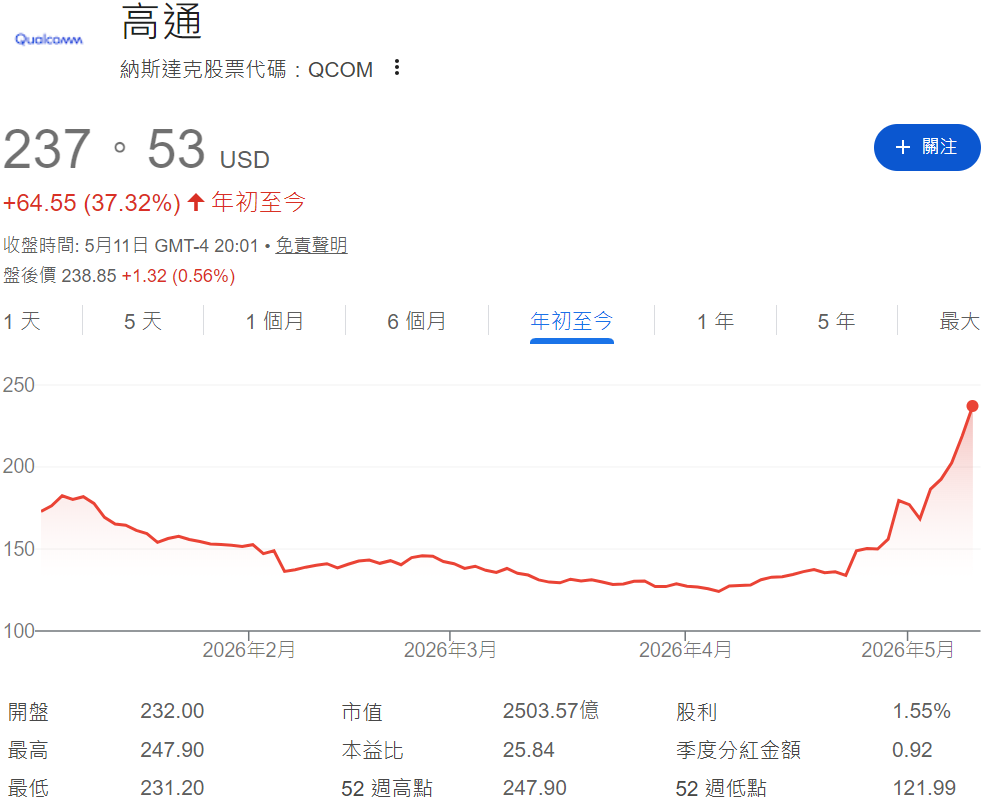Click the 250 y-axis label
Viewport: 992px width, 799px height.
(18, 385)
